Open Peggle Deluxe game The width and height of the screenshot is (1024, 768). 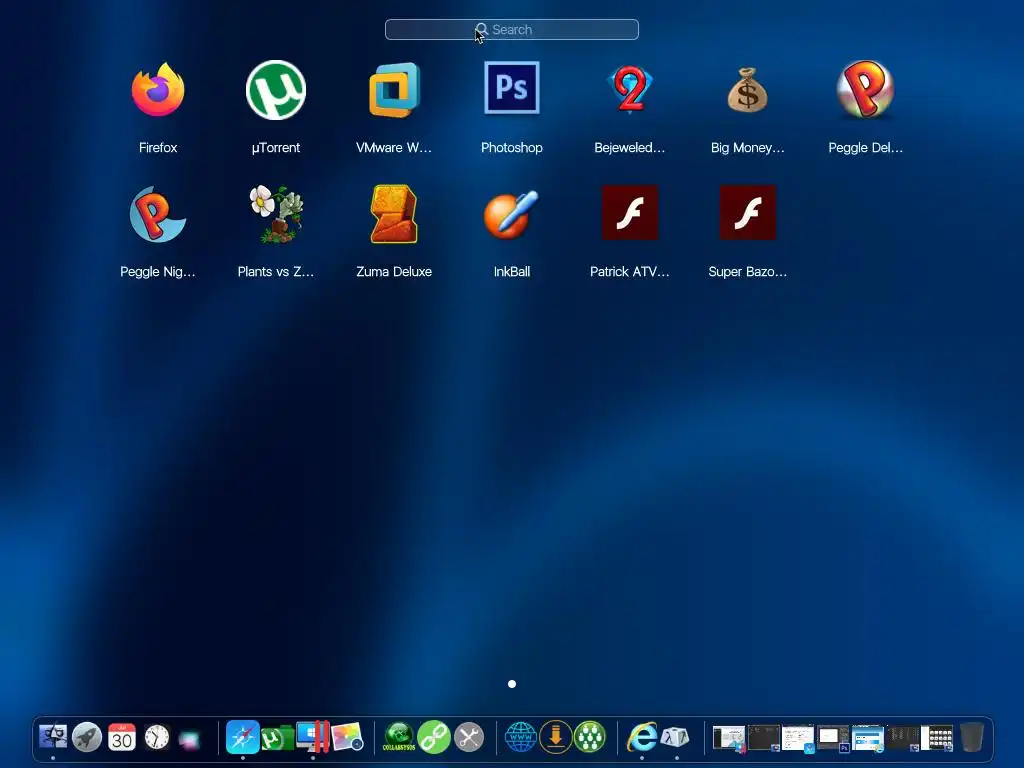coord(865,89)
